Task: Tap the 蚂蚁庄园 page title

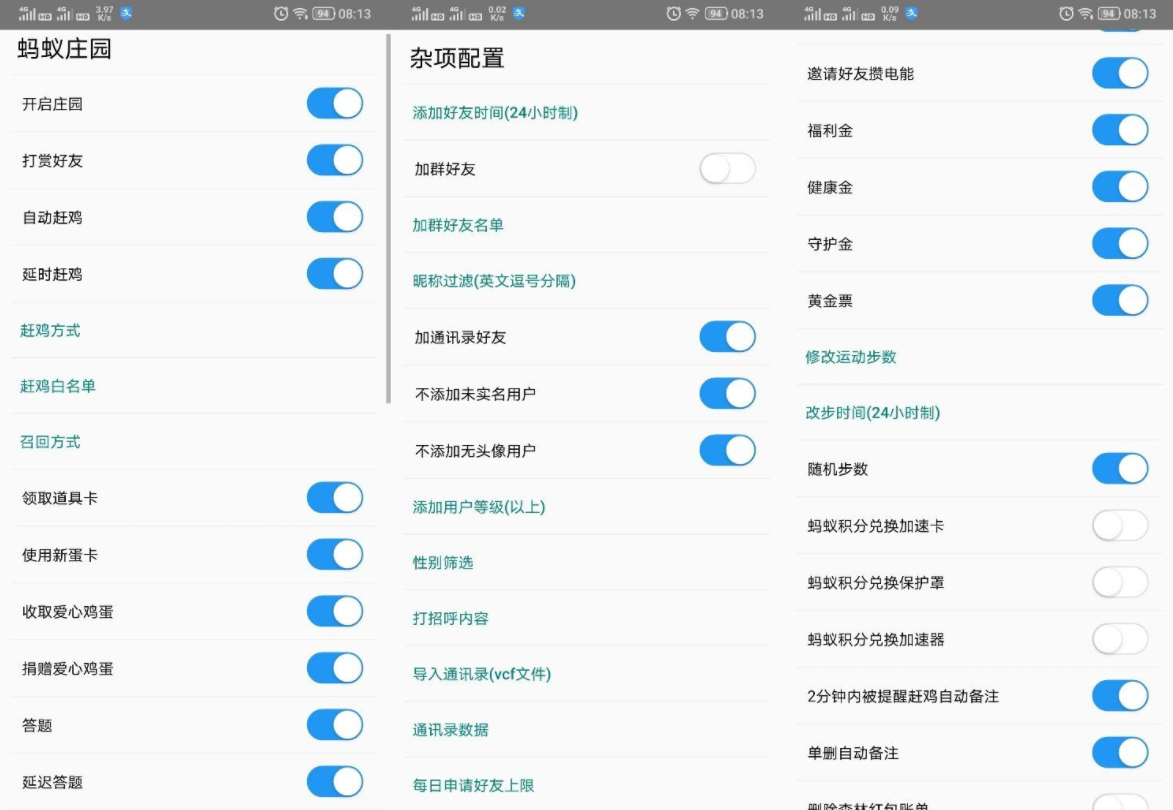Action: pos(64,49)
